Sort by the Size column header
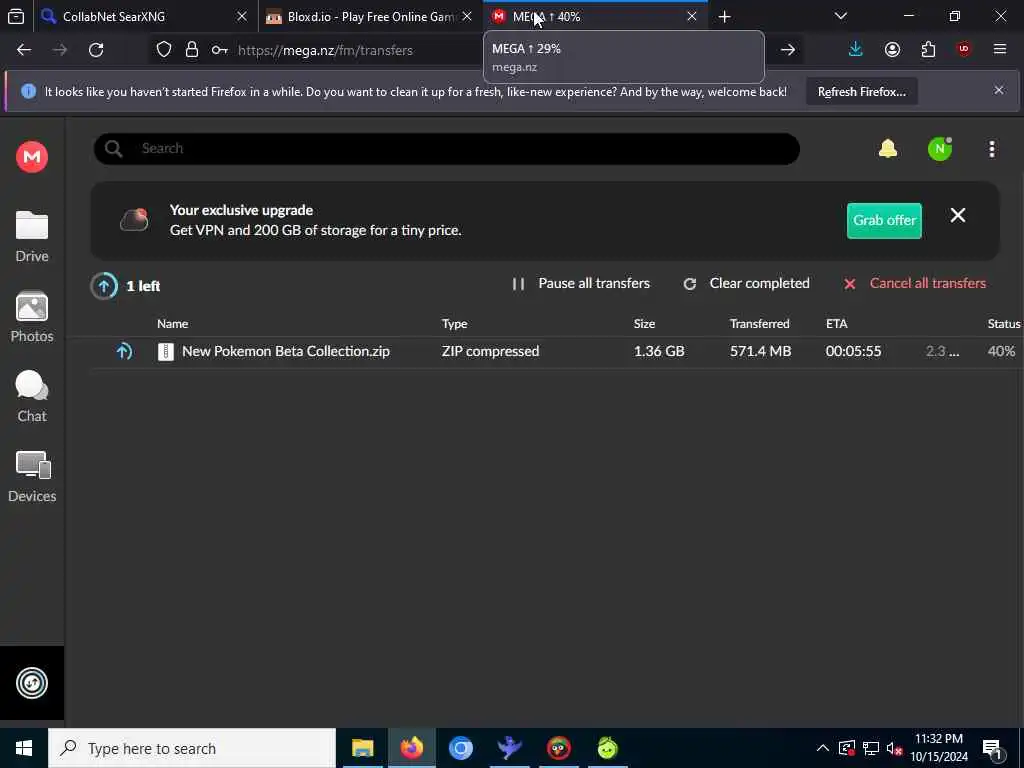This screenshot has width=1024, height=768. [644, 324]
